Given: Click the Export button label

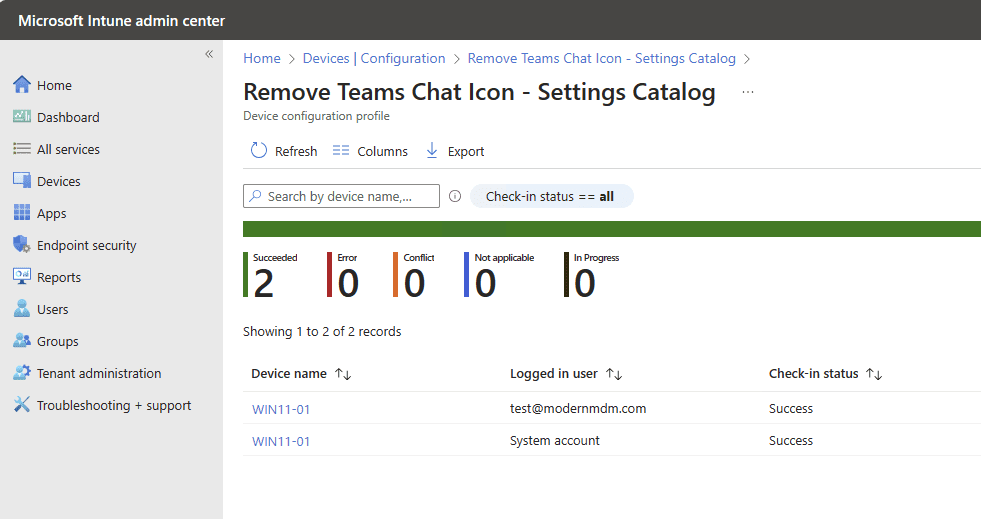Looking at the screenshot, I should click(466, 151).
